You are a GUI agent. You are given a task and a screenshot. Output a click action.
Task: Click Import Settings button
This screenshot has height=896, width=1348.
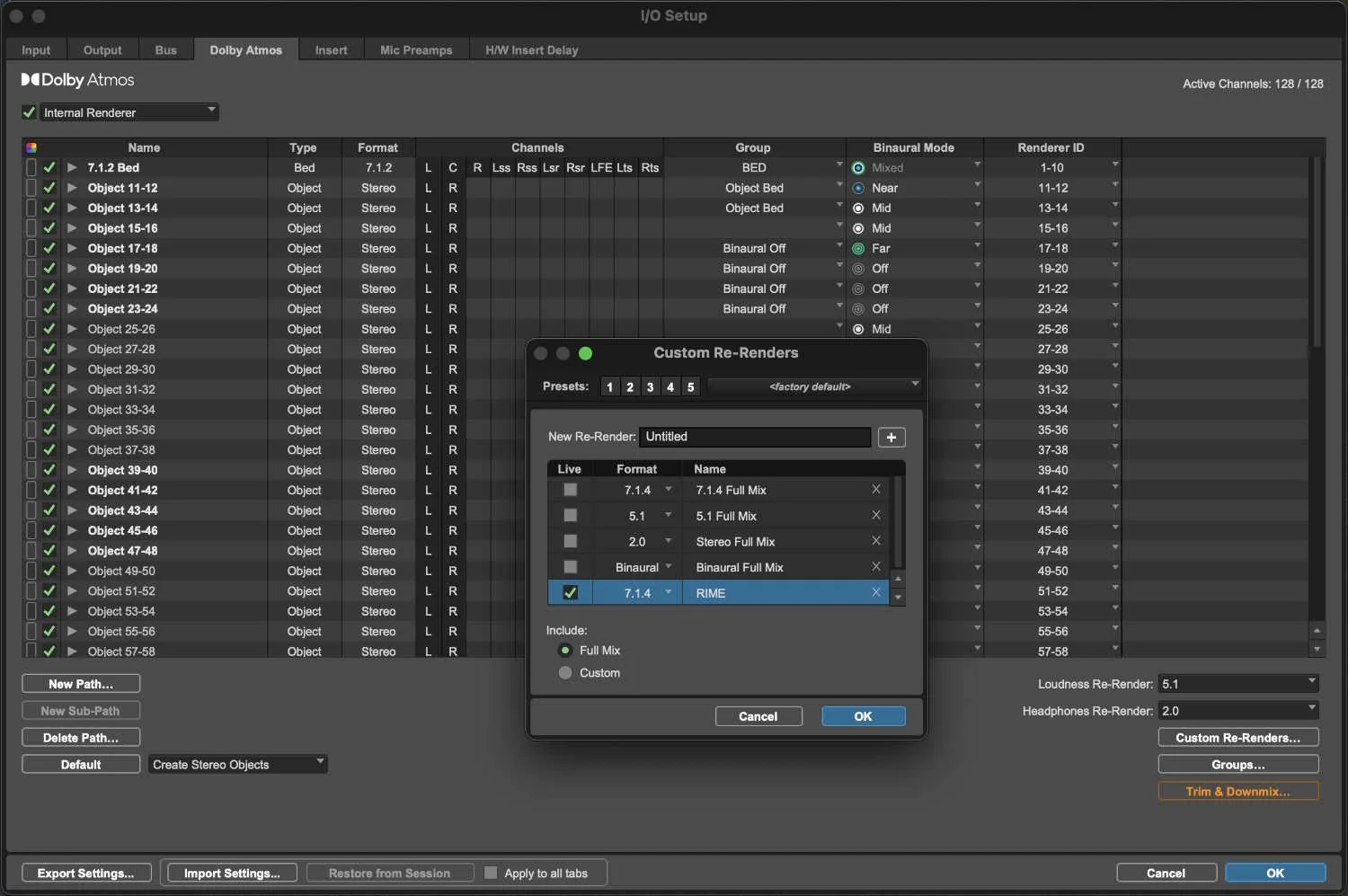click(232, 873)
